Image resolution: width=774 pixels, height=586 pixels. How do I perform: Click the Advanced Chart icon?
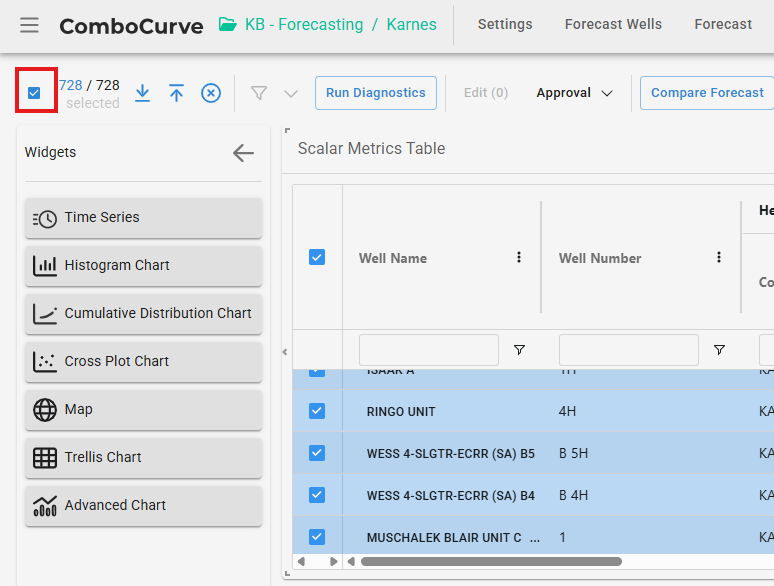(45, 506)
